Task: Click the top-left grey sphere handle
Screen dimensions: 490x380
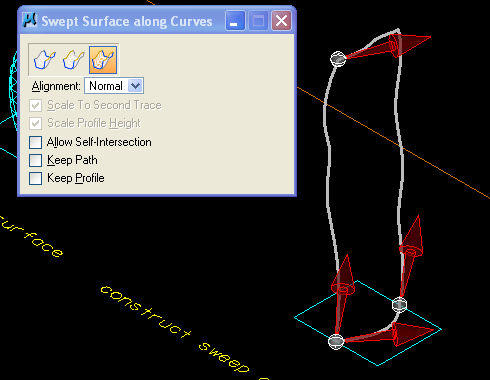Action: 338,59
